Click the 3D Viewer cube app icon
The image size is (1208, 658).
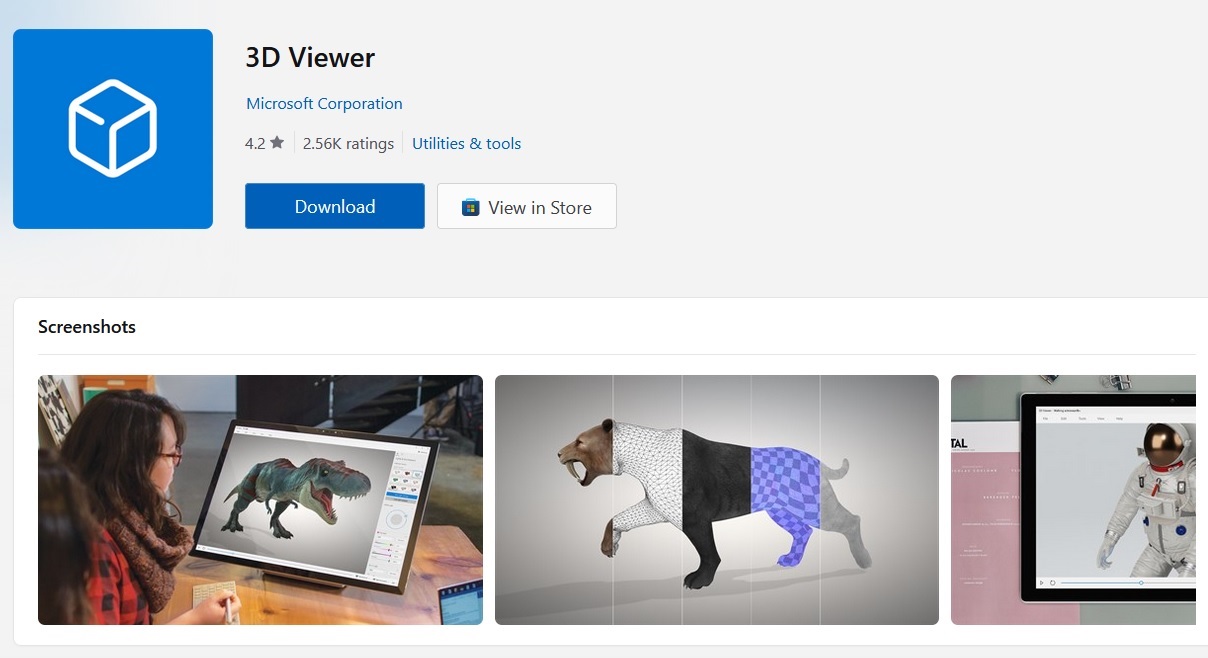pos(113,129)
